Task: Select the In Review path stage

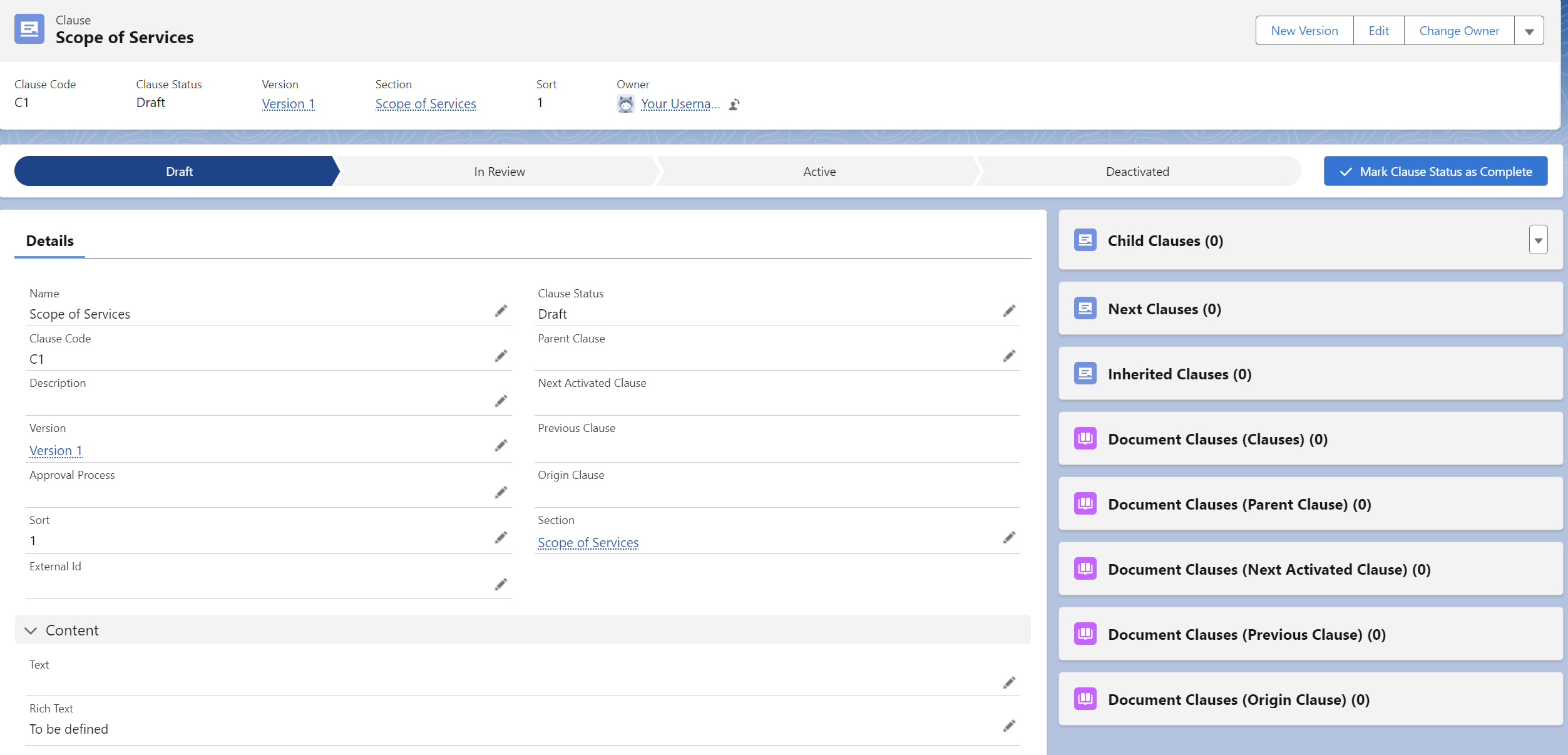Action: coord(499,172)
